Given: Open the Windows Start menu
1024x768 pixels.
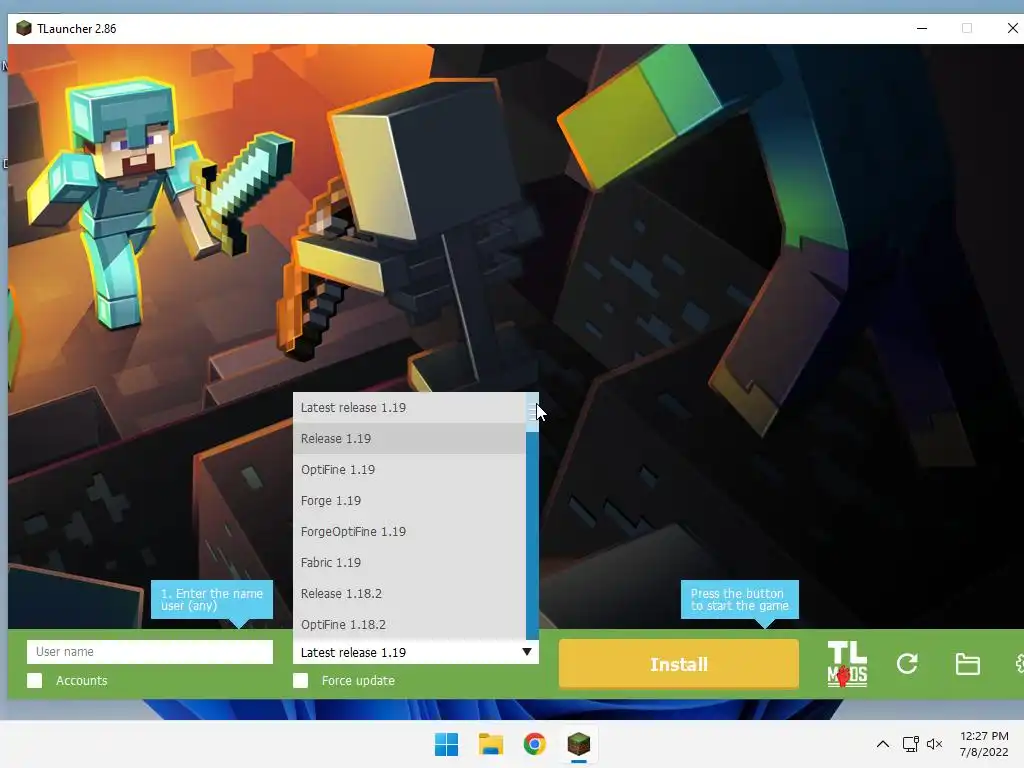Looking at the screenshot, I should coord(447,744).
